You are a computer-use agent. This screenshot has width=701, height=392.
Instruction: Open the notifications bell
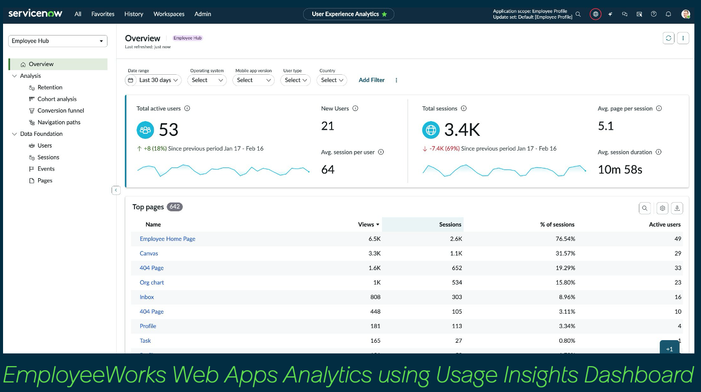point(668,14)
